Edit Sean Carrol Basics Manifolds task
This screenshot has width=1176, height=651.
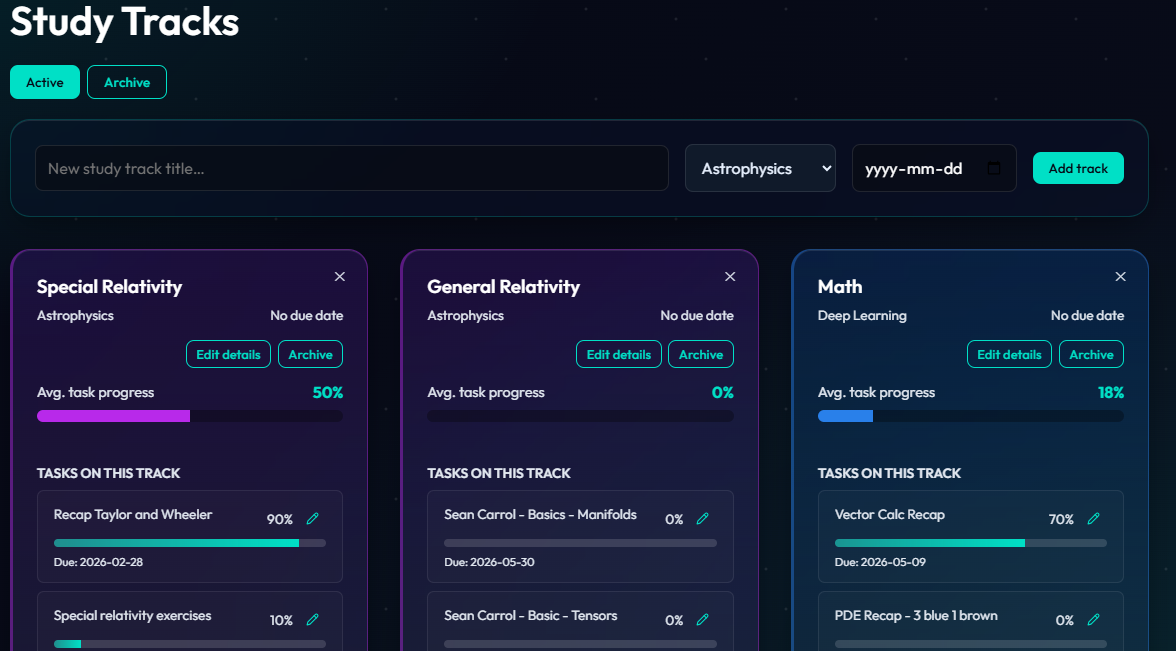pos(703,518)
